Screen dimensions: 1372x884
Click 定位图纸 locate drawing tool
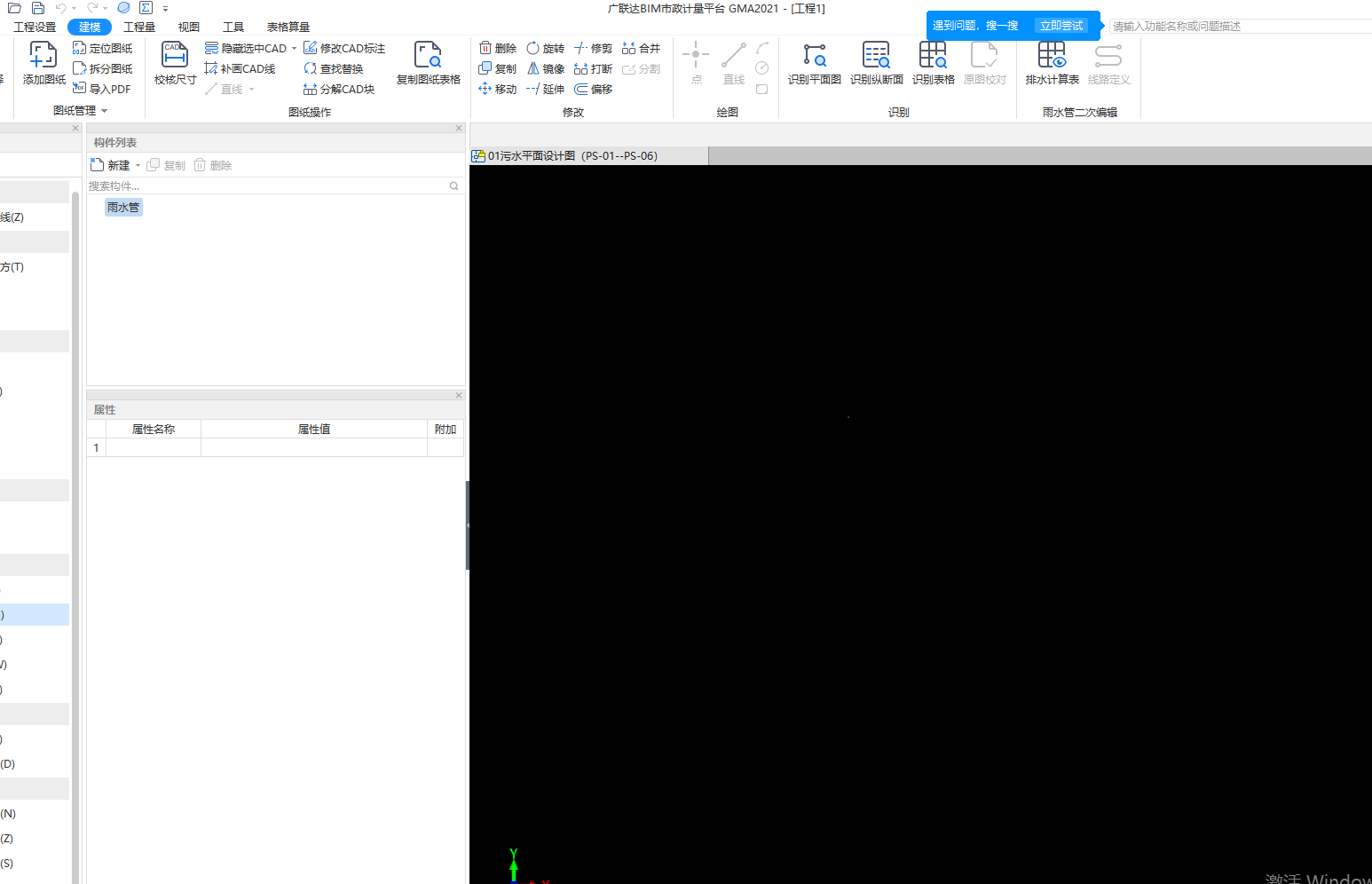tap(103, 48)
